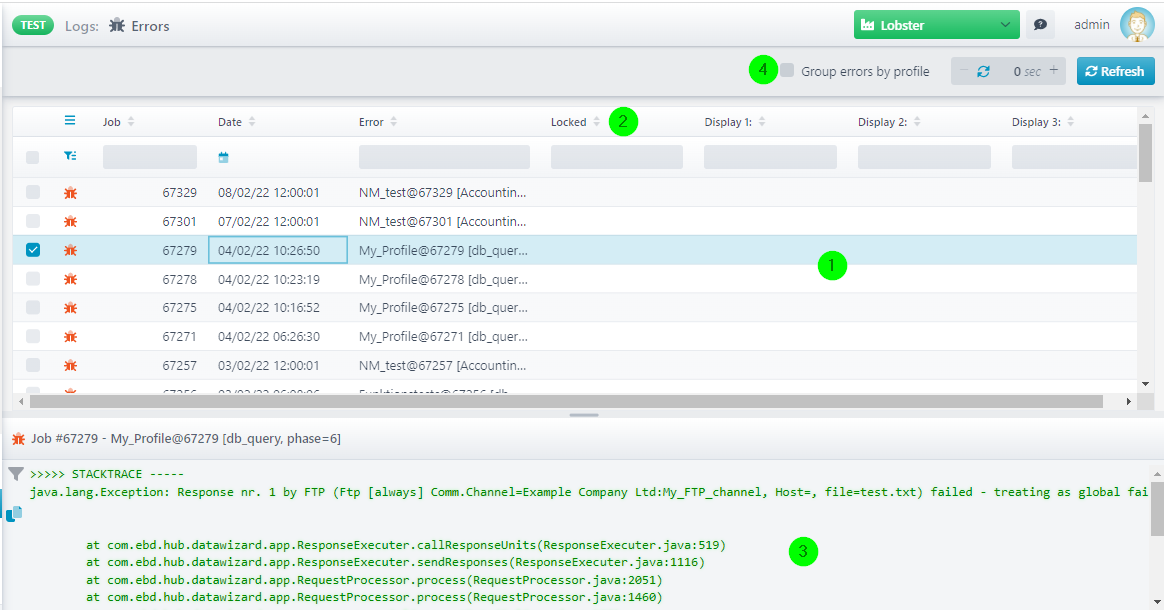1164x610 pixels.
Task: Click error NM_test@67301 cell
Action: point(442,221)
